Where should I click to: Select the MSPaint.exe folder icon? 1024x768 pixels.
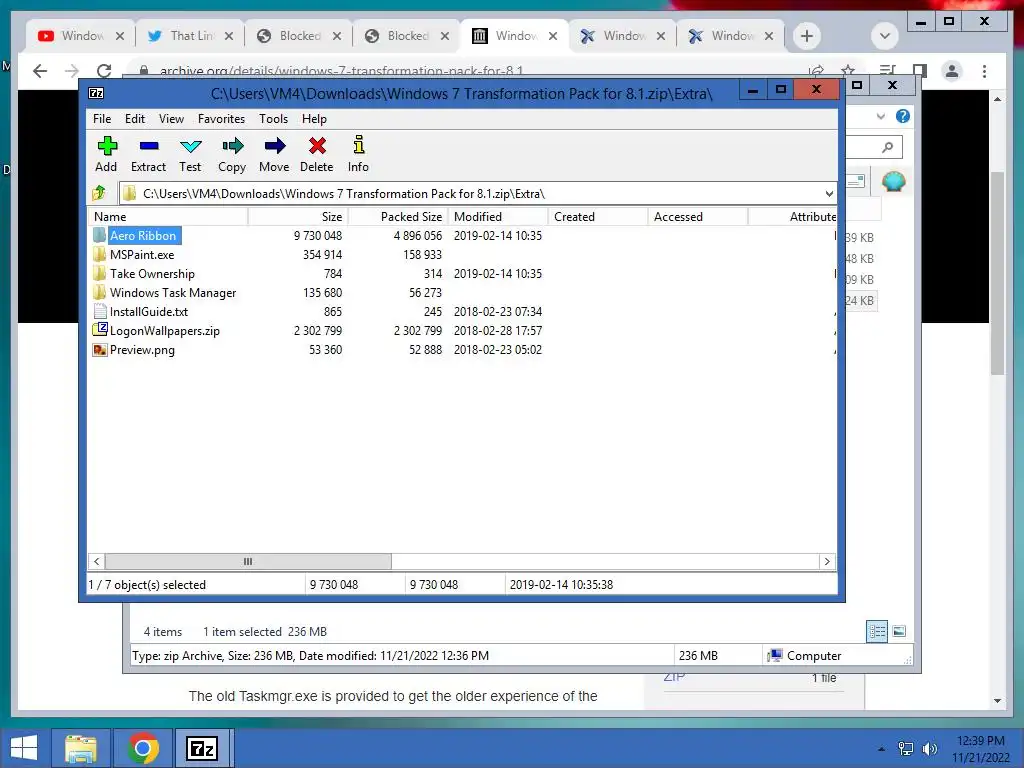pos(99,255)
